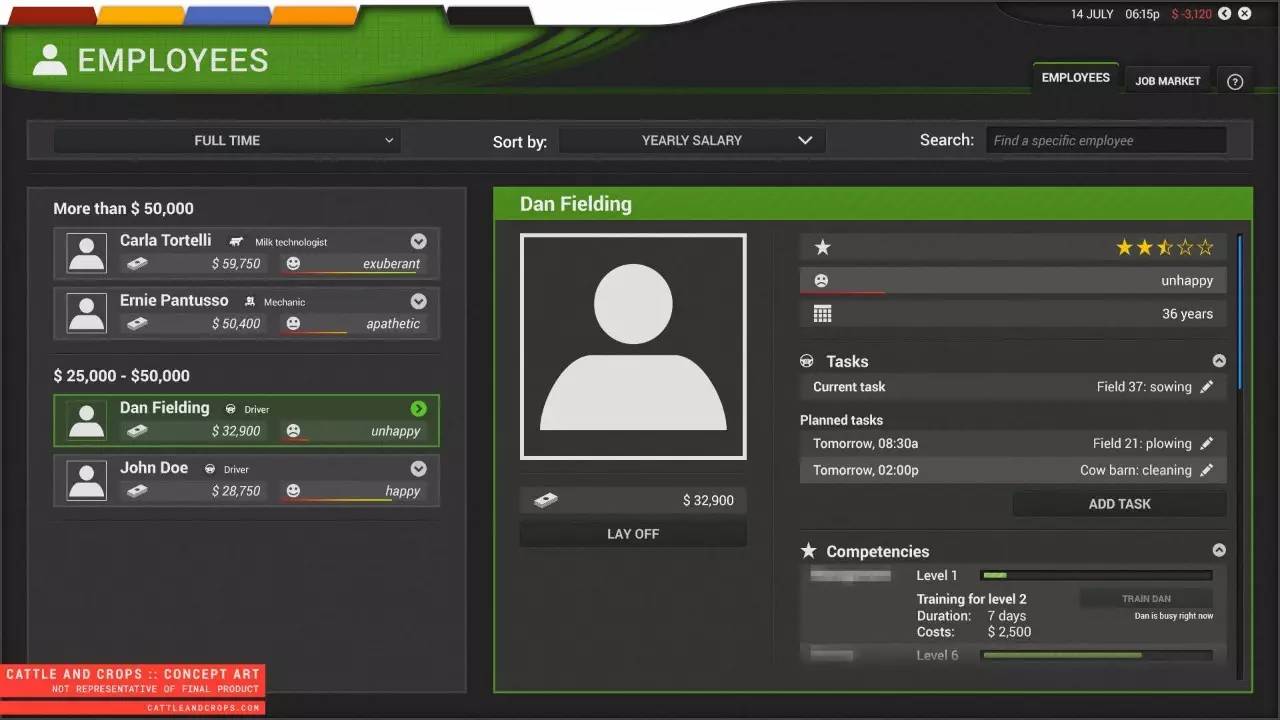
Task: Click the orange category tab at top
Action: click(314, 15)
